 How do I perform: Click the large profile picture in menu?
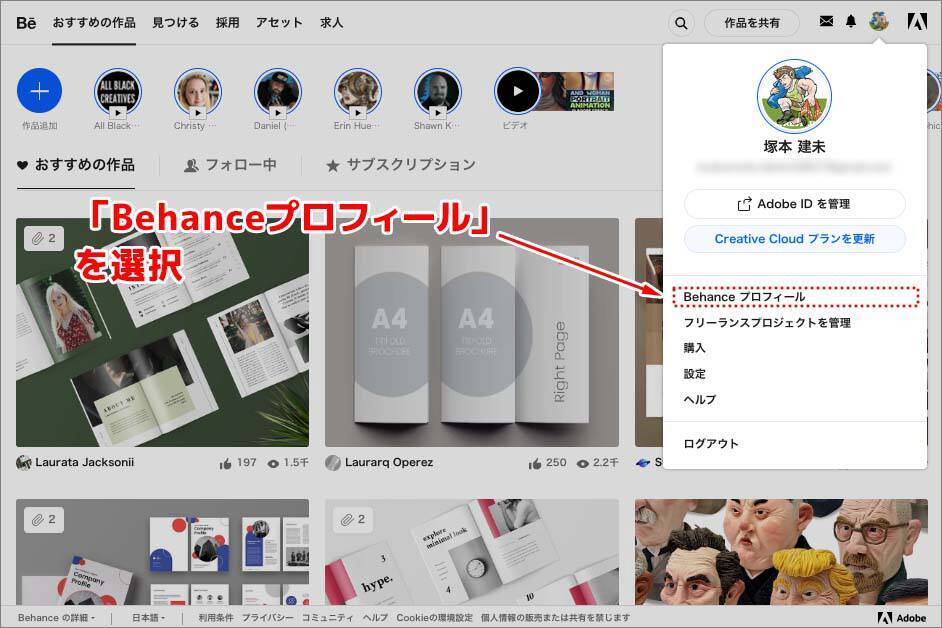794,96
